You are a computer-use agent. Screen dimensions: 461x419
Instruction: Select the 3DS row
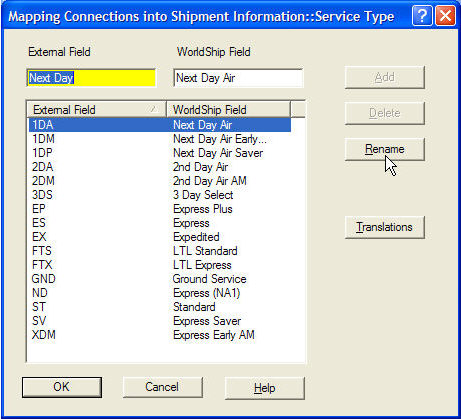click(x=160, y=195)
